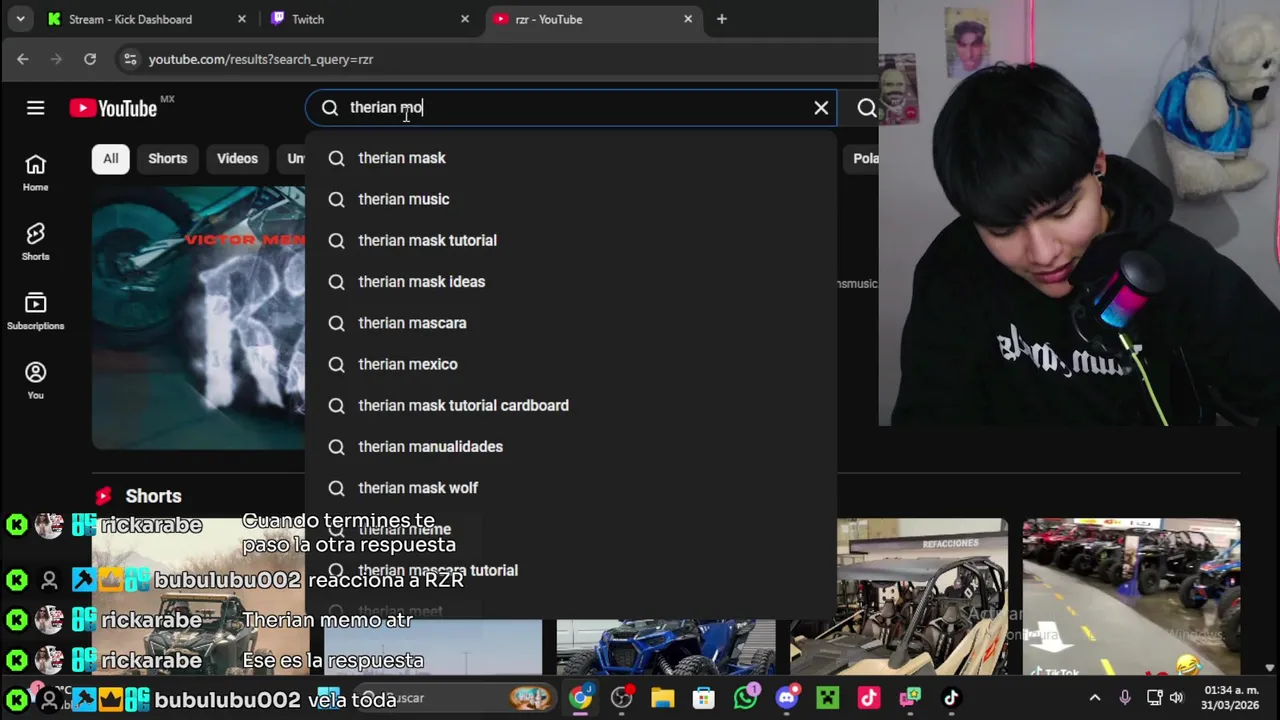Screen dimensions: 1280x720
Task: Choose suggestion 'therian mask ideas'
Action: pos(571,282)
